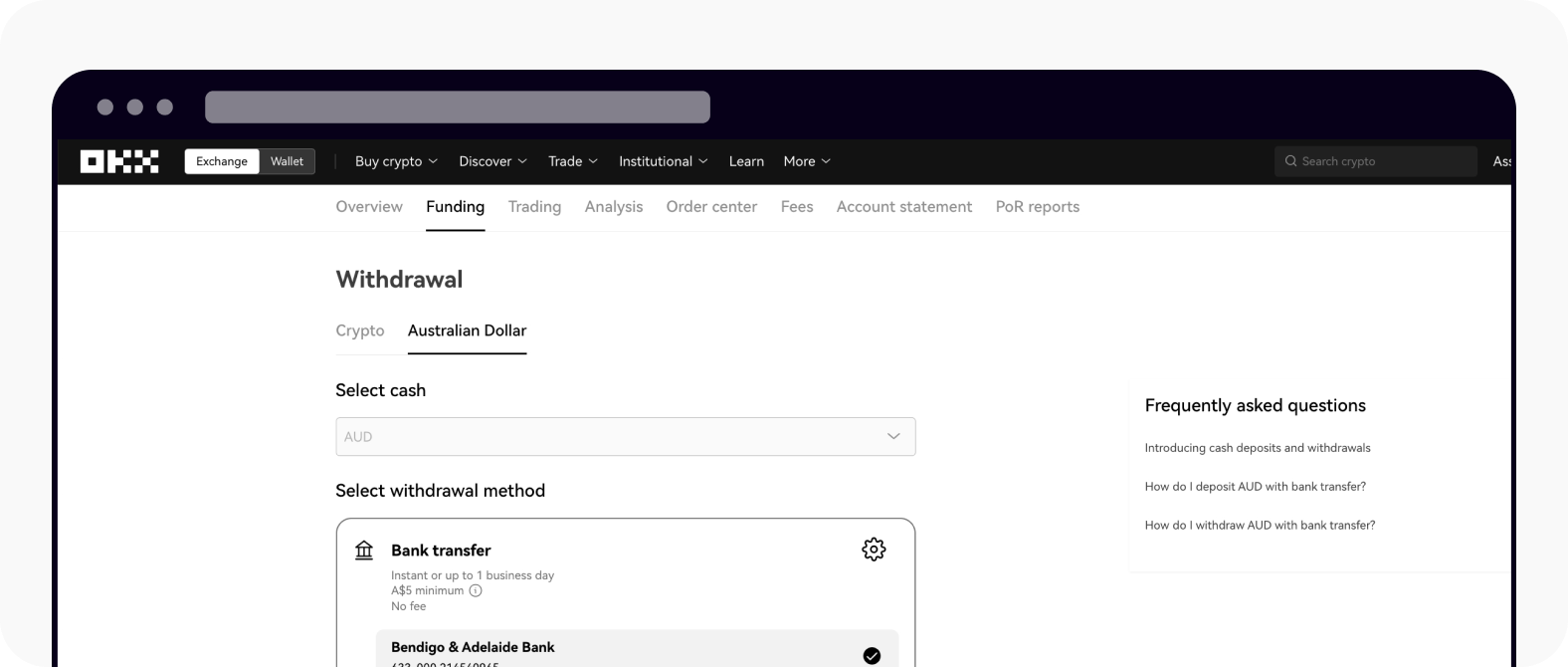The height and width of the screenshot is (667, 1568).
Task: Click the 'Select withdrawal method' label
Action: click(x=440, y=491)
